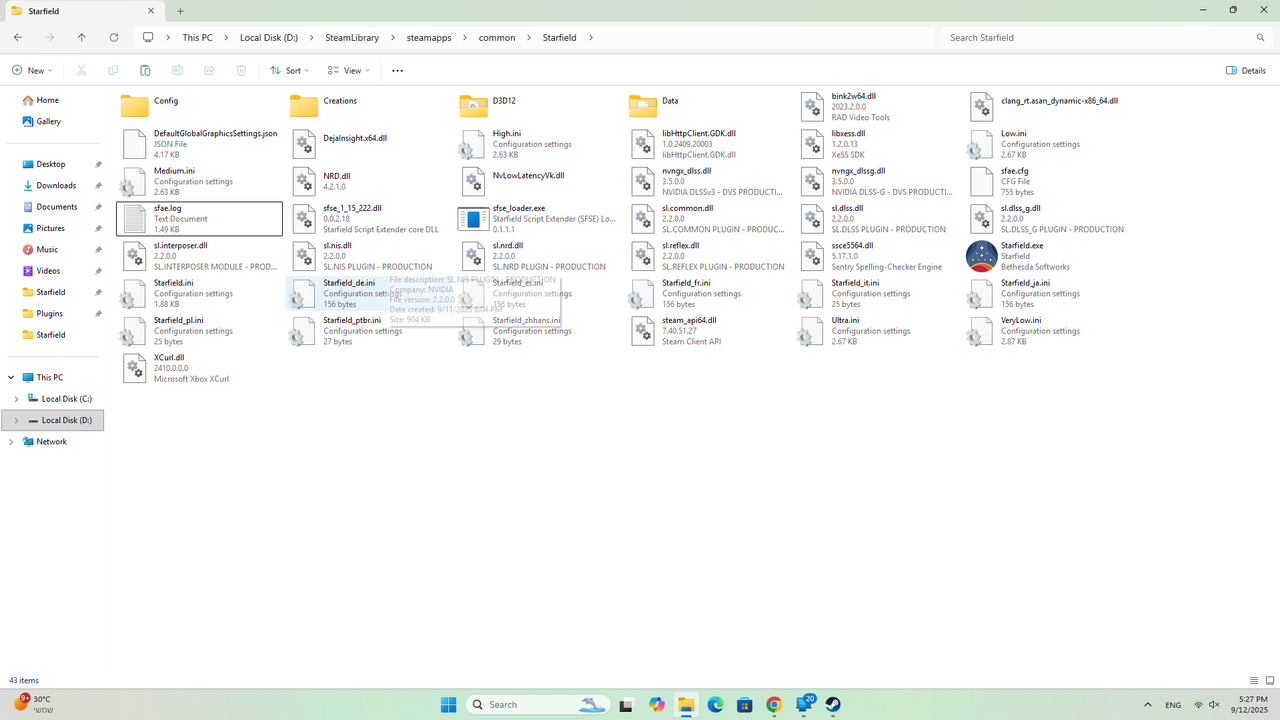The height and width of the screenshot is (720, 1280).
Task: Navigate to Local Disk (D:) in breadcrumb
Action: point(269,37)
